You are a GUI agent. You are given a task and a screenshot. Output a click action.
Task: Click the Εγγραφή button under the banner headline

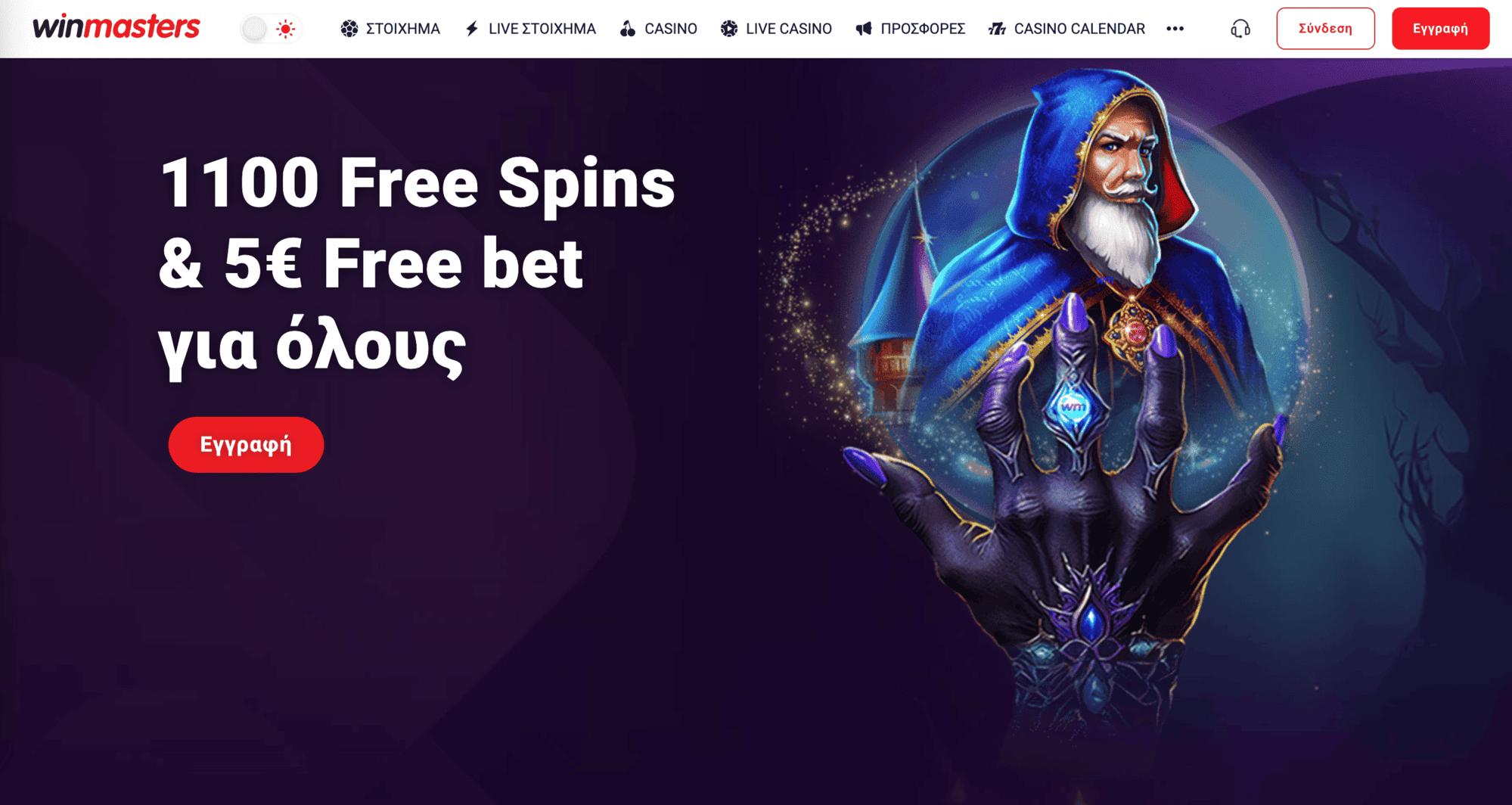point(246,445)
